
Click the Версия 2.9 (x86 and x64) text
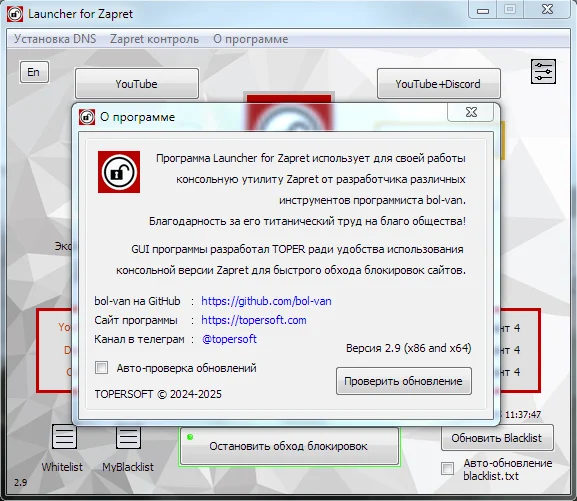(x=408, y=348)
